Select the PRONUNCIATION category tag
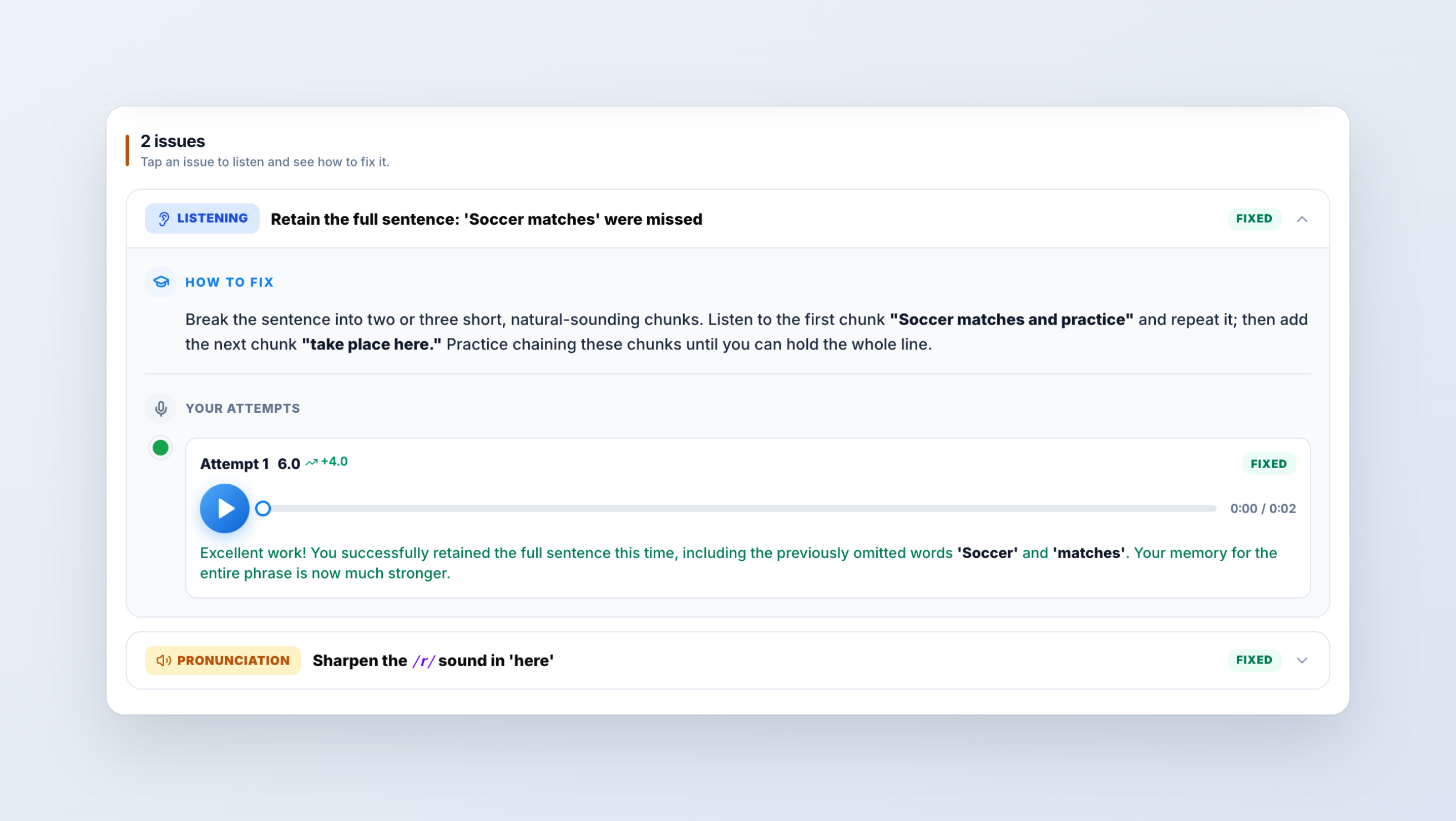The width and height of the screenshot is (1456, 821). pyautogui.click(x=223, y=660)
